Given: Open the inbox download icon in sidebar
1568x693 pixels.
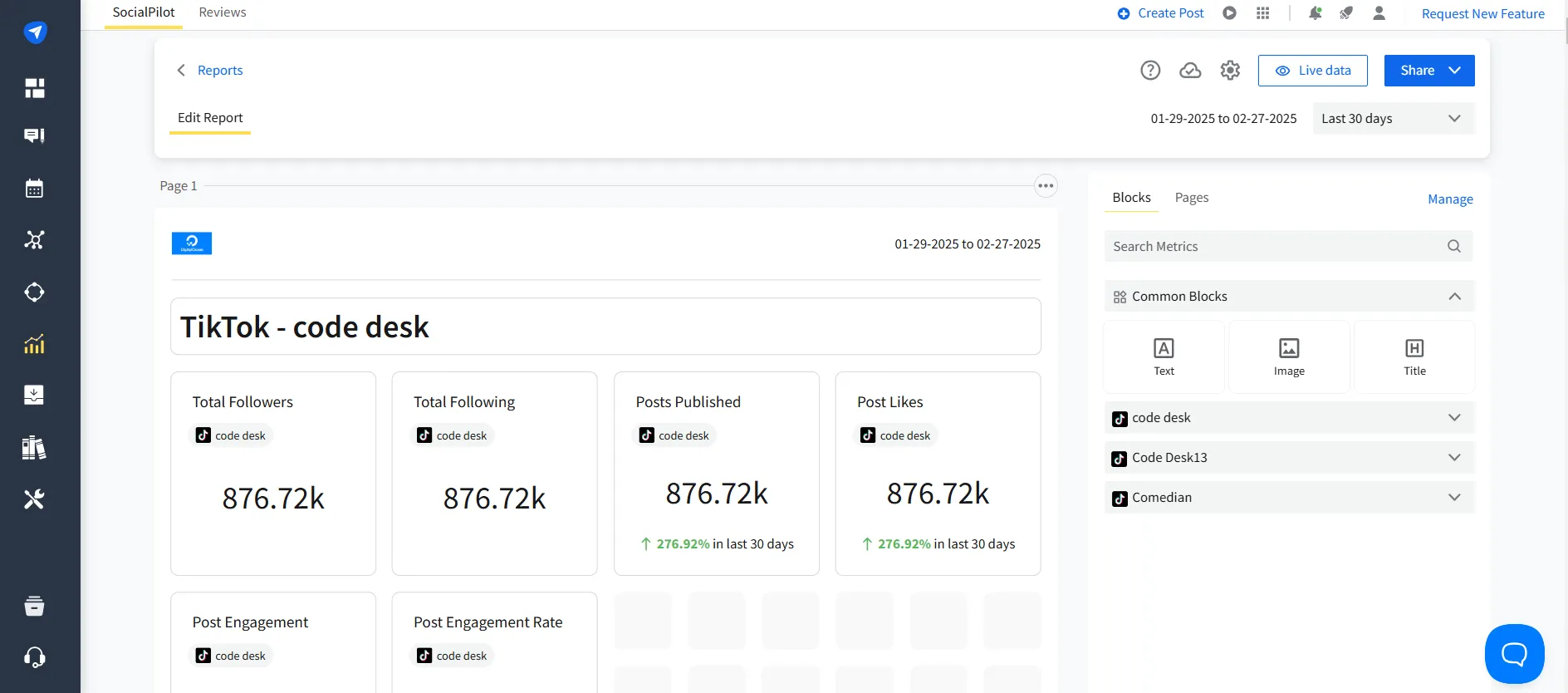Looking at the screenshot, I should pyautogui.click(x=34, y=395).
